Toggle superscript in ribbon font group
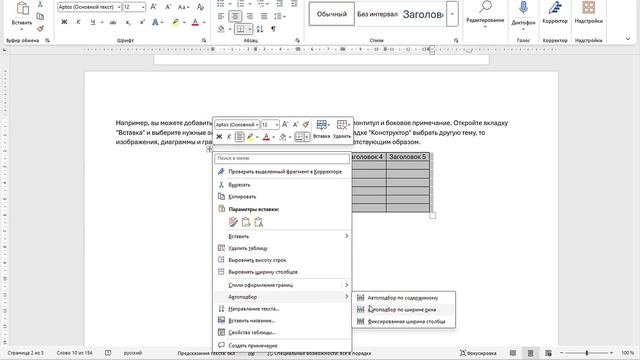 (142, 22)
